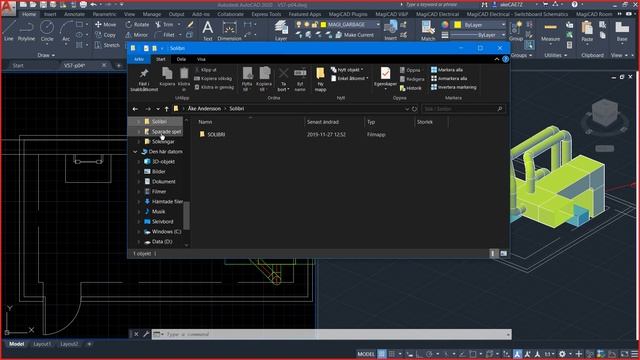Toggle layer on/off lightbulb icon
Image resolution: width=640 pixels, height=360 pixels.
(298, 25)
